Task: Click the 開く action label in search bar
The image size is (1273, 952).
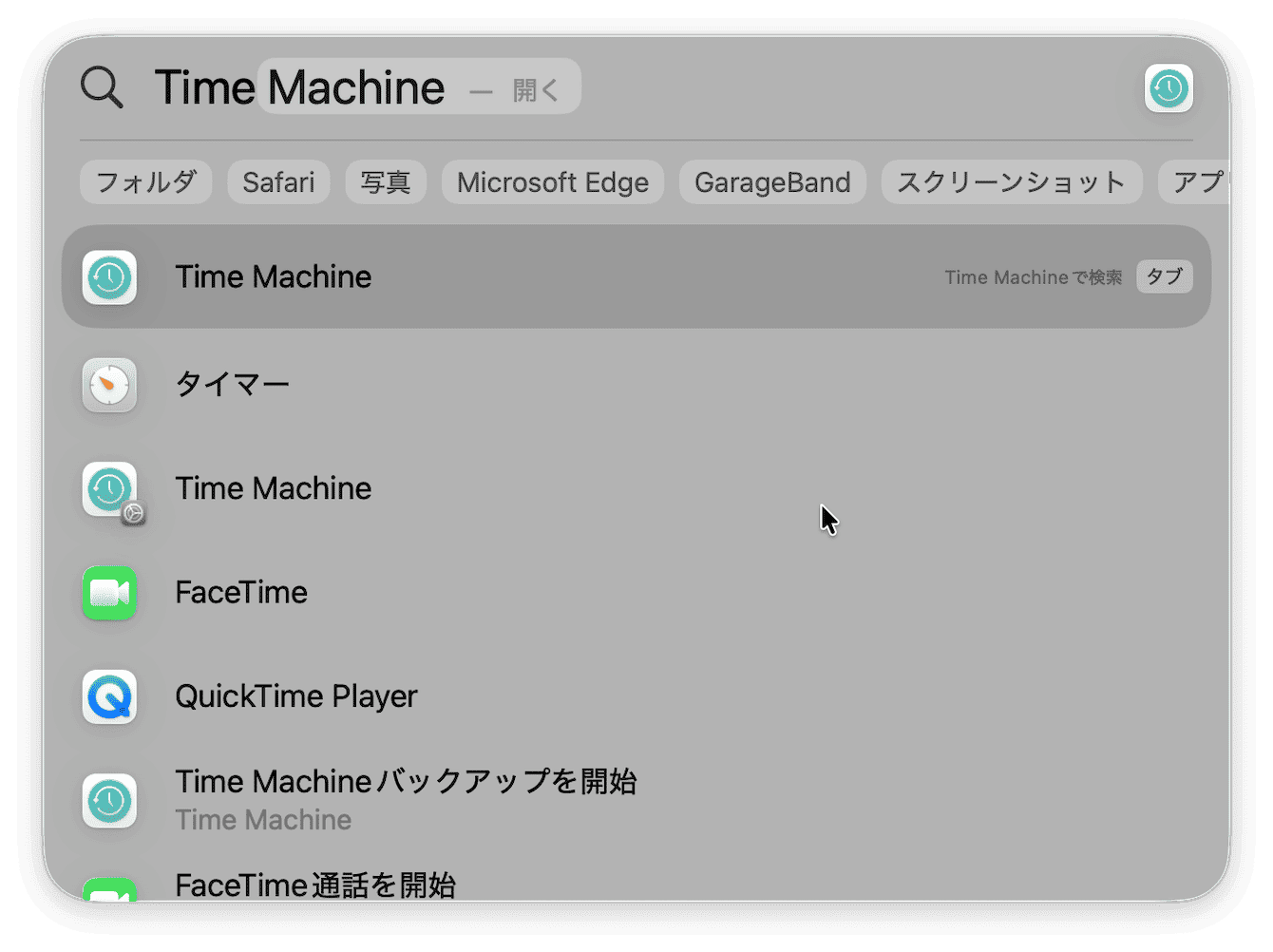Action: (x=536, y=90)
